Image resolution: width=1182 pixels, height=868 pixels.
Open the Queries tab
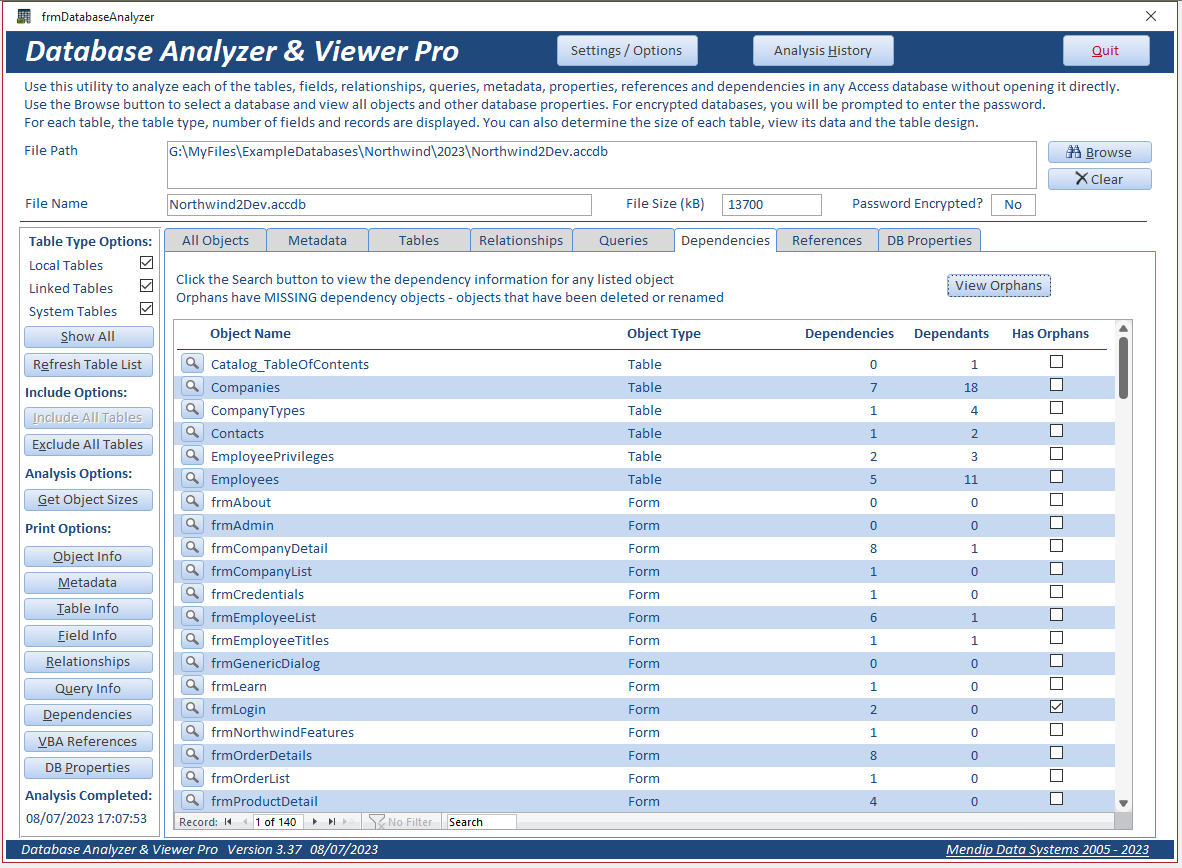pyautogui.click(x=623, y=240)
